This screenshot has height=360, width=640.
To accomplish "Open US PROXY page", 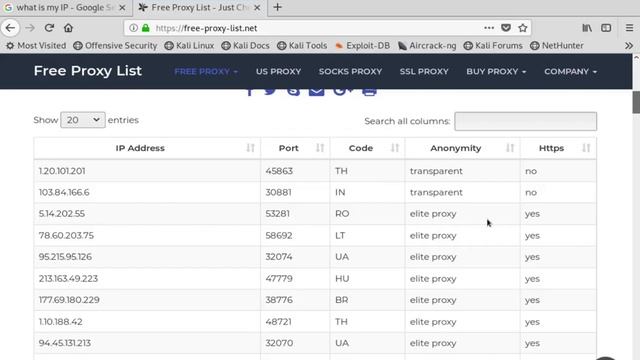I will point(278,71).
